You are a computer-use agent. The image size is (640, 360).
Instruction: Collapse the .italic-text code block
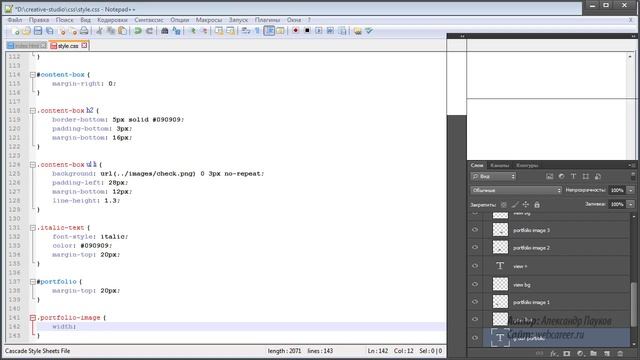point(33,228)
